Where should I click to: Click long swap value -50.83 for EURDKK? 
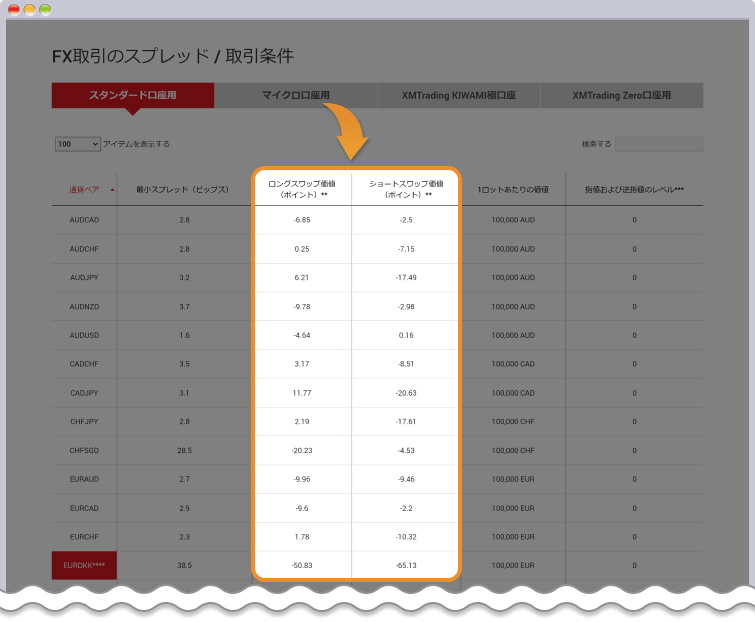302,566
